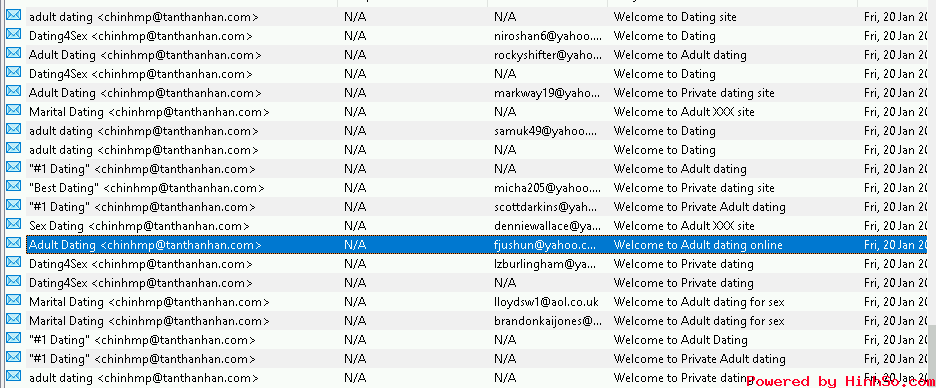Image resolution: width=936 pixels, height=388 pixels.
Task: Click "Welcome to Dating" subject in samuk49 row
Action: coord(664,131)
